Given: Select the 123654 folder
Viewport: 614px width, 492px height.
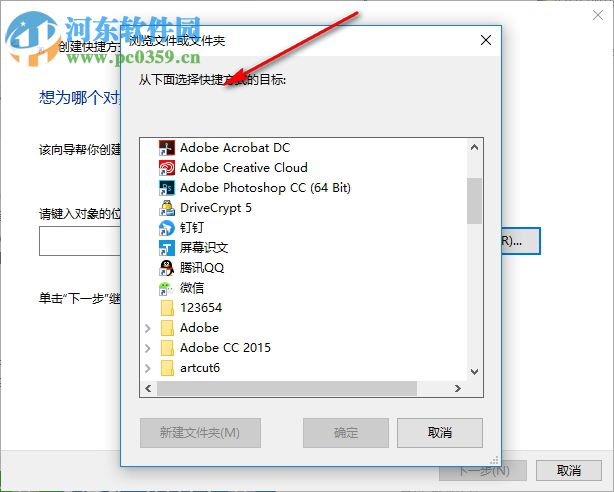Looking at the screenshot, I should pos(191,308).
